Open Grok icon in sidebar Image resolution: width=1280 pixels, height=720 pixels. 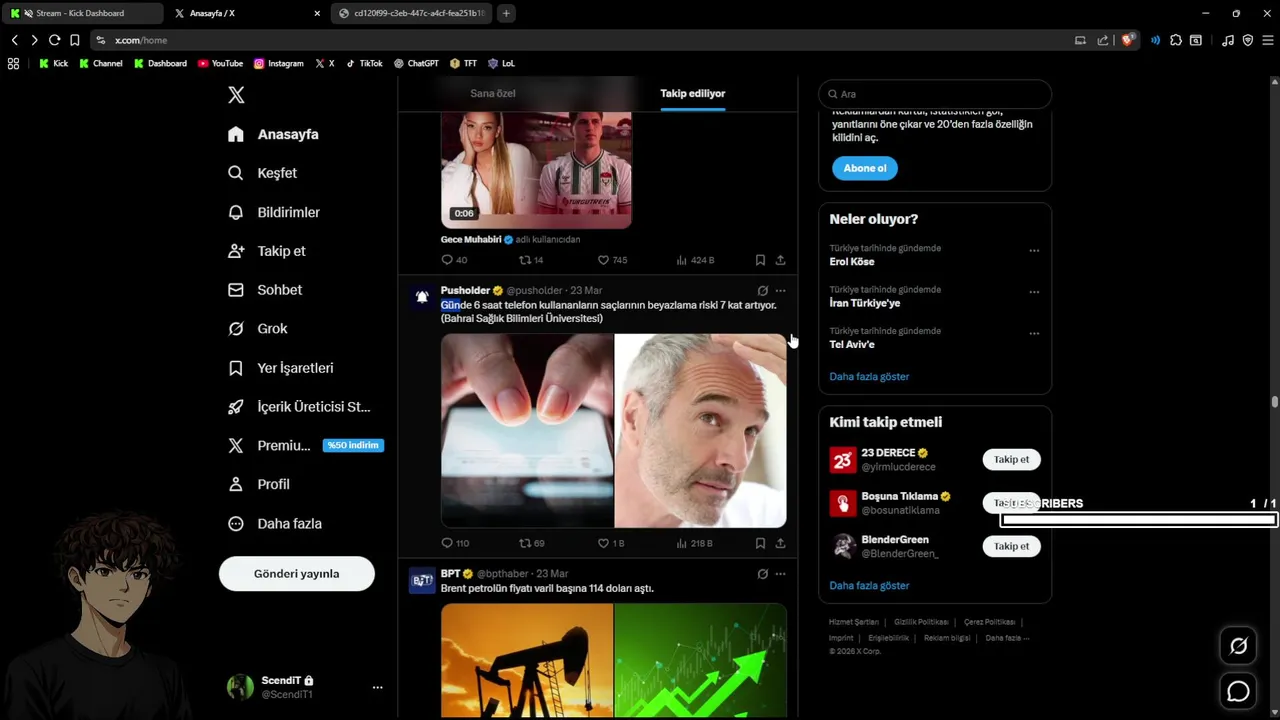pyautogui.click(x=236, y=329)
